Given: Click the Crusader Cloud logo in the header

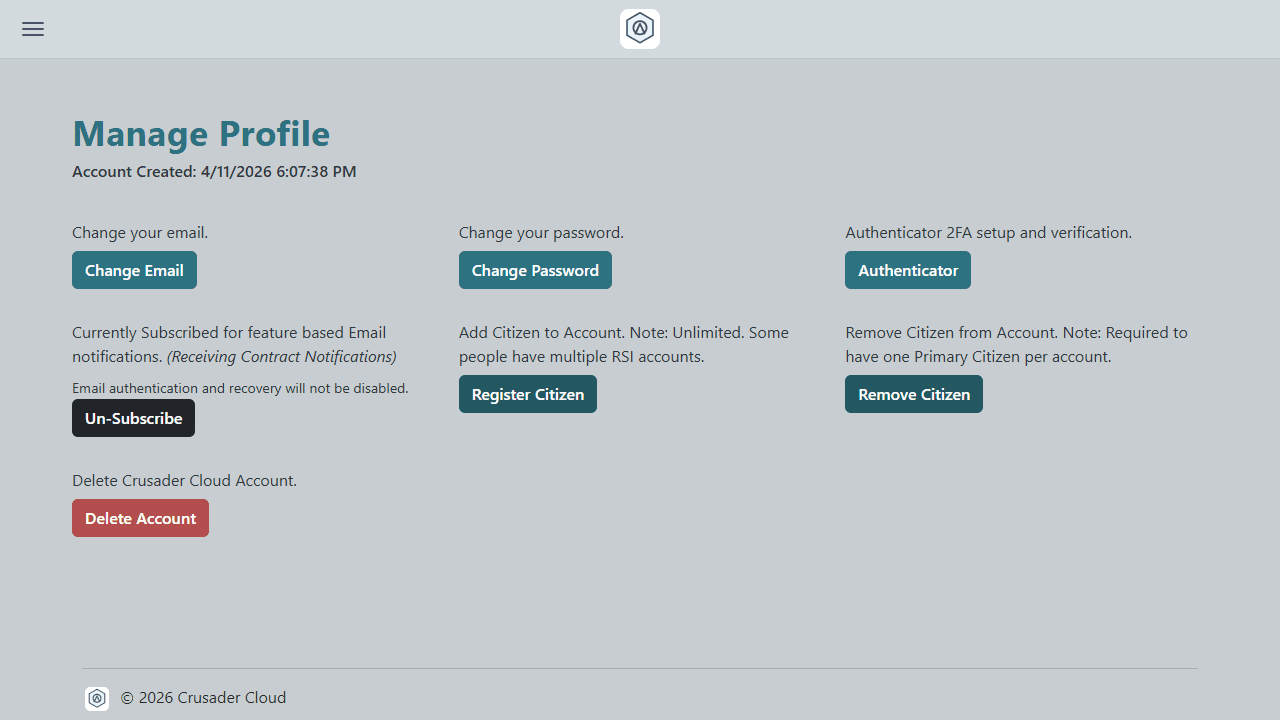Looking at the screenshot, I should point(639,28).
